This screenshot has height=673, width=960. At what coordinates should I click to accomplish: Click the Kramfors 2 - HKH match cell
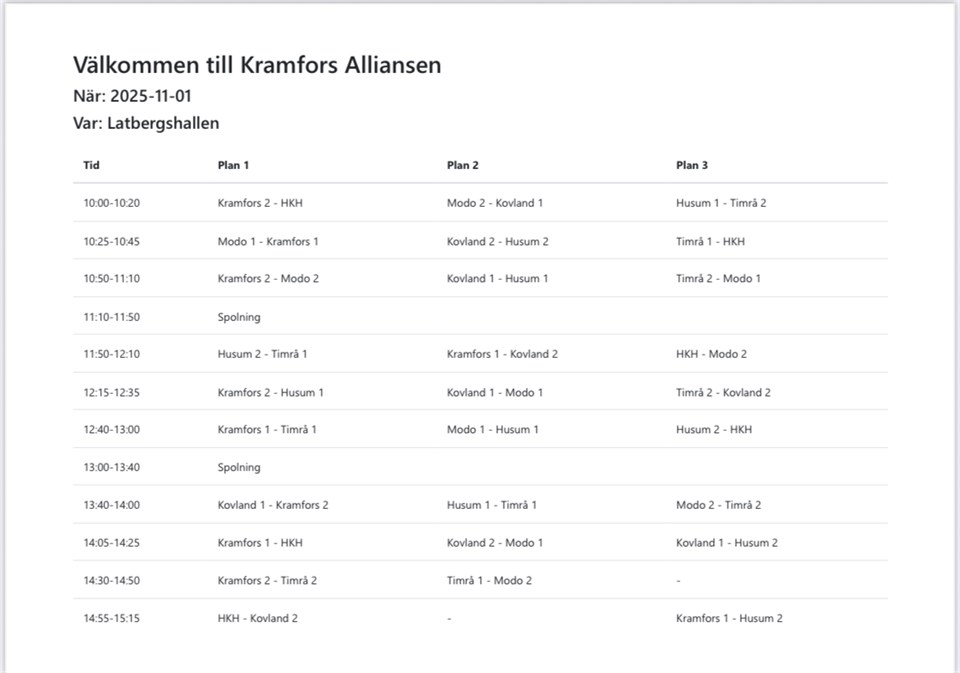[260, 203]
